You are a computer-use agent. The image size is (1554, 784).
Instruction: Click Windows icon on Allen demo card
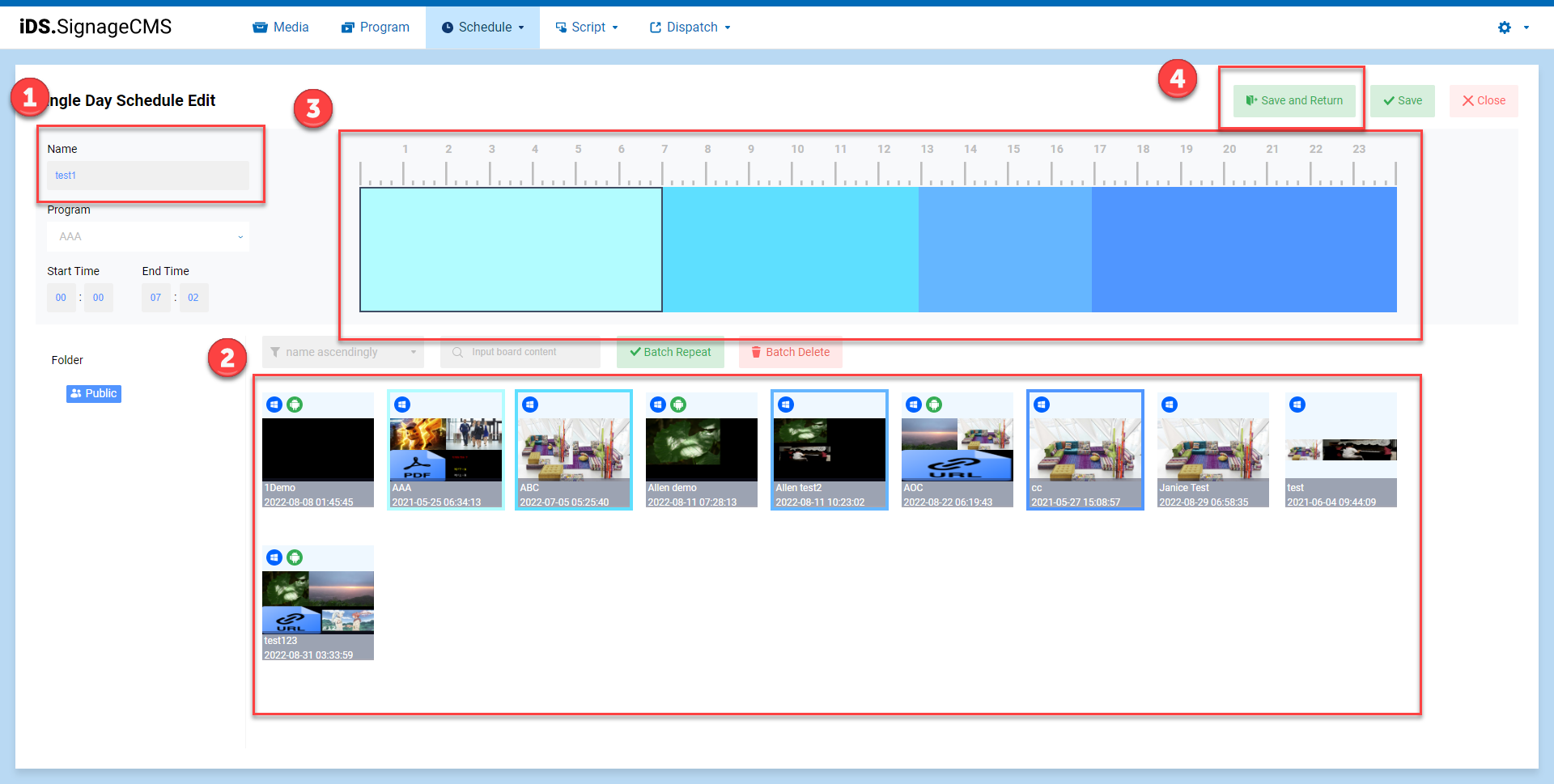(x=658, y=405)
